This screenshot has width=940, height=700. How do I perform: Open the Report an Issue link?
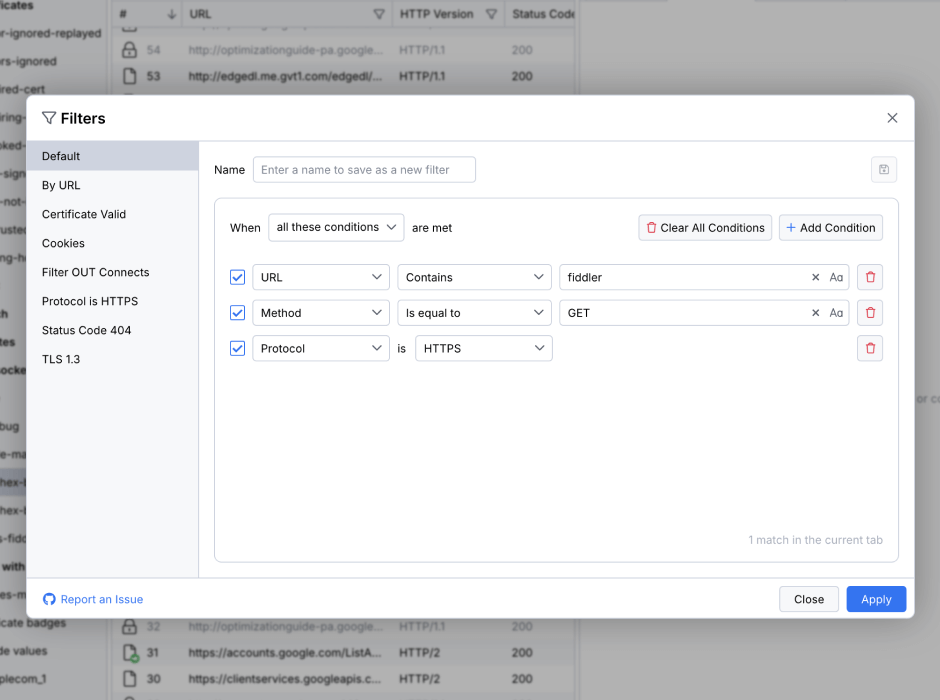[100, 599]
